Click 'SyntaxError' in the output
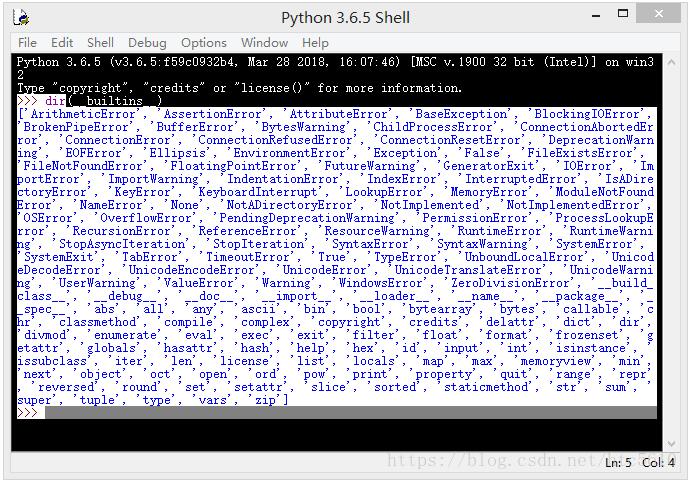Viewport: 689px width, 483px height. tap(370, 244)
